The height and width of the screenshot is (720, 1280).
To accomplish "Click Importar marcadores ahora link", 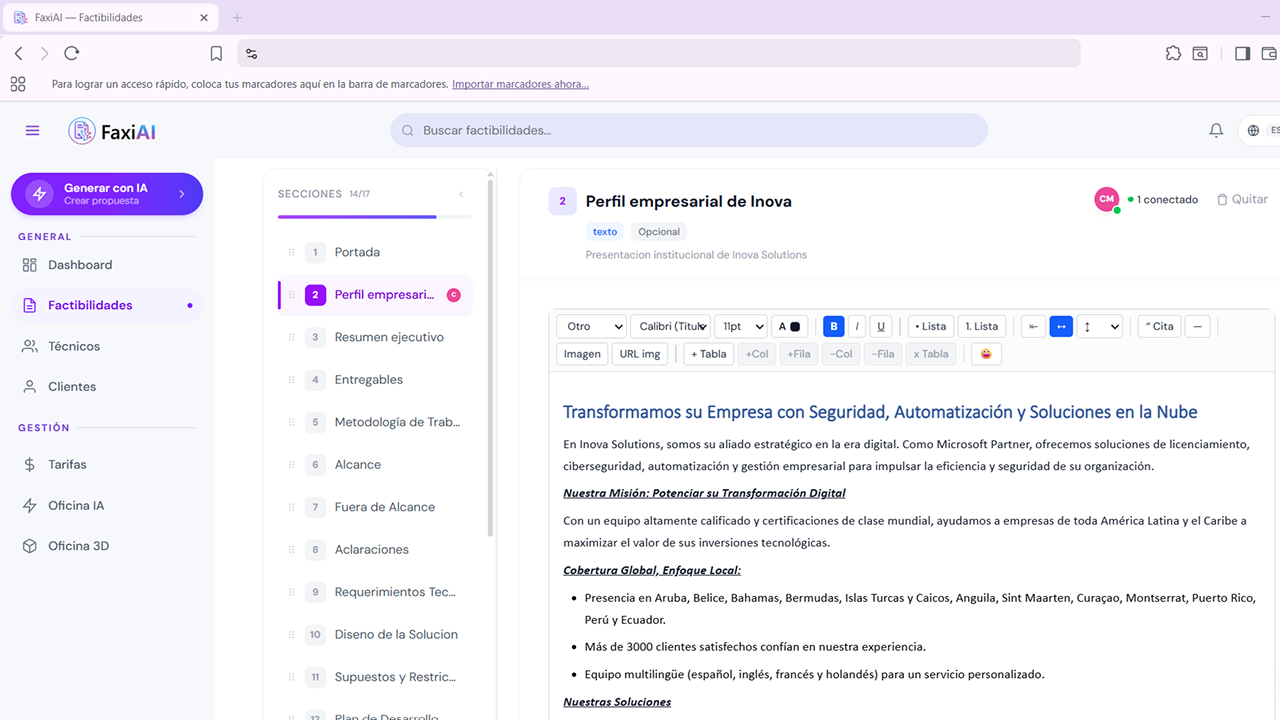I will 520,84.
